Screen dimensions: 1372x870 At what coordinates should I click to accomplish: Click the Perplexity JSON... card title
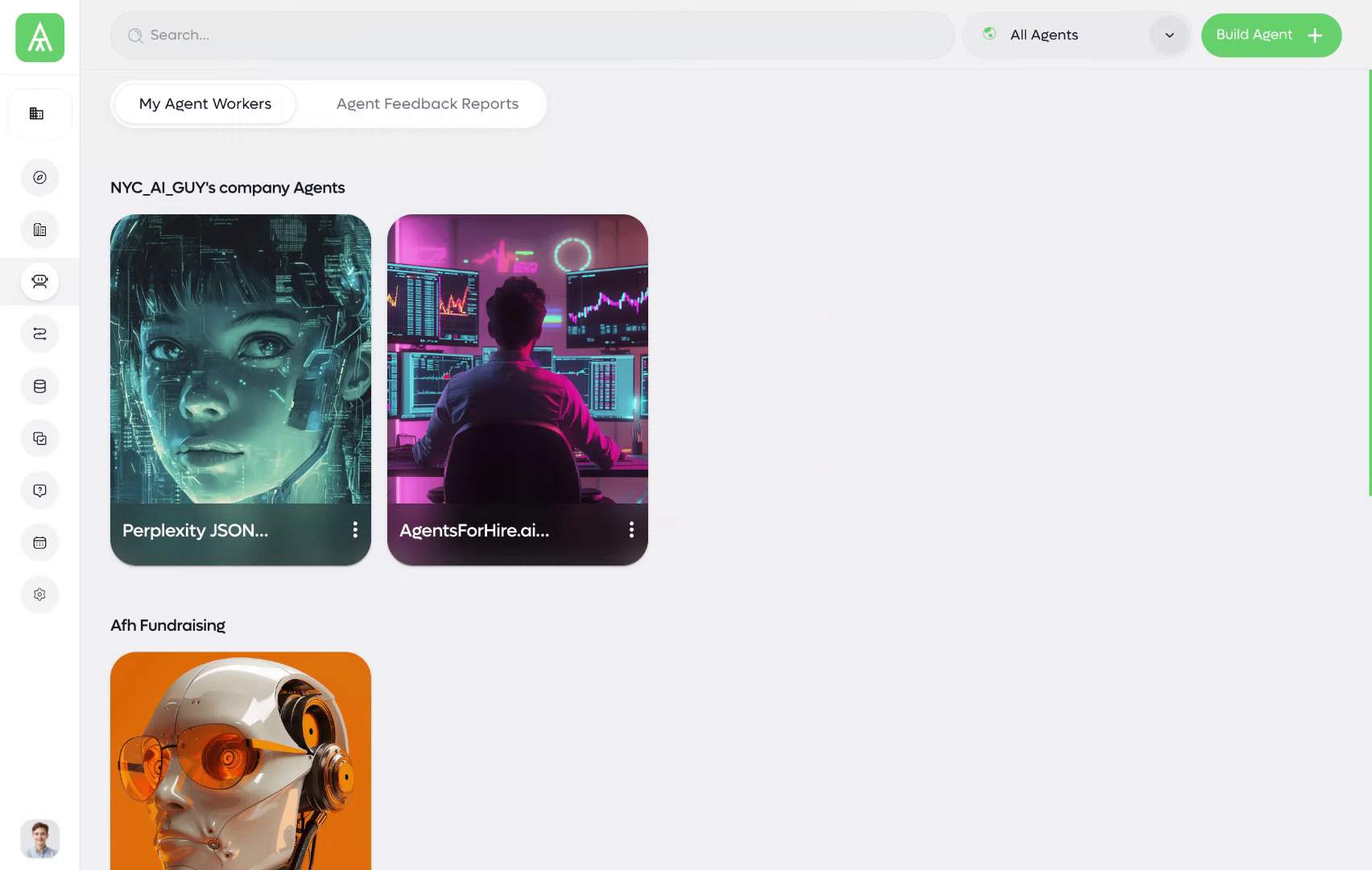click(x=196, y=530)
